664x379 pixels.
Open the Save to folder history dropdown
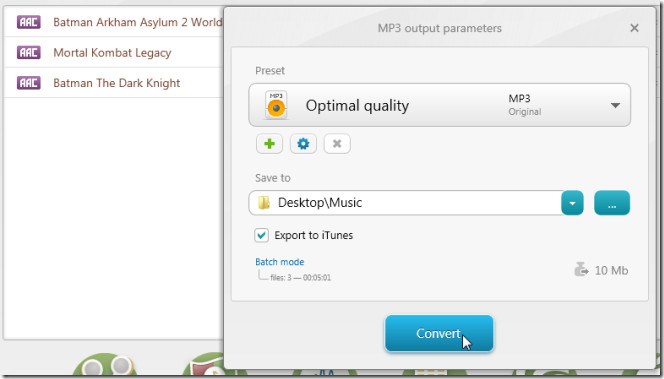pos(573,203)
